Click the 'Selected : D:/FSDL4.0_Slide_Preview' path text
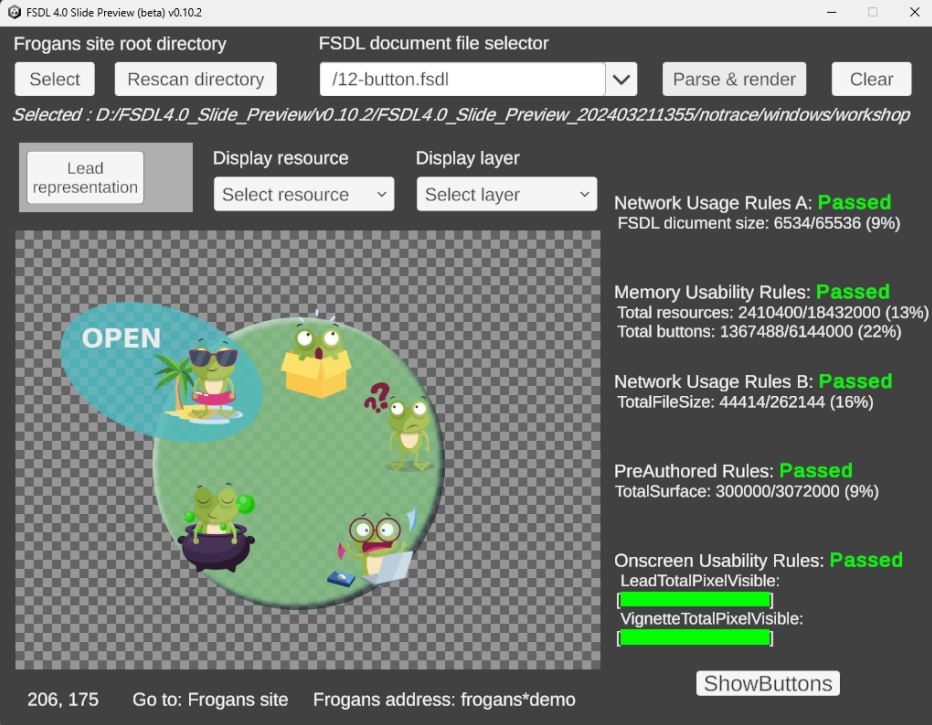The image size is (932, 725). tap(461, 115)
